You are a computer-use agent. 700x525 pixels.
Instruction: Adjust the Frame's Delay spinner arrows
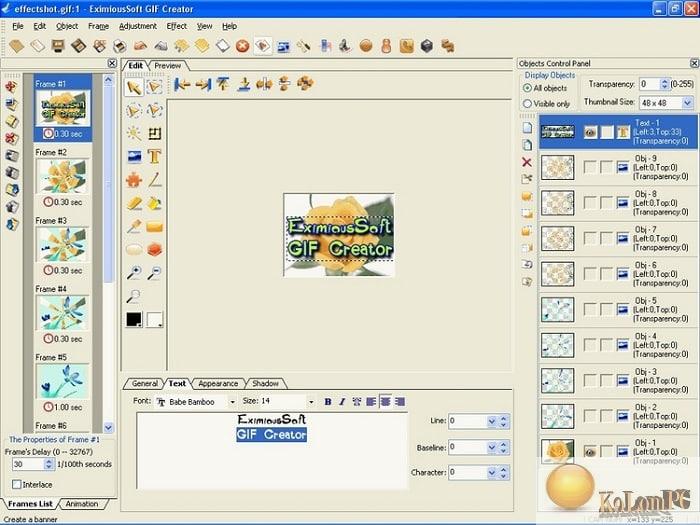pos(49,464)
